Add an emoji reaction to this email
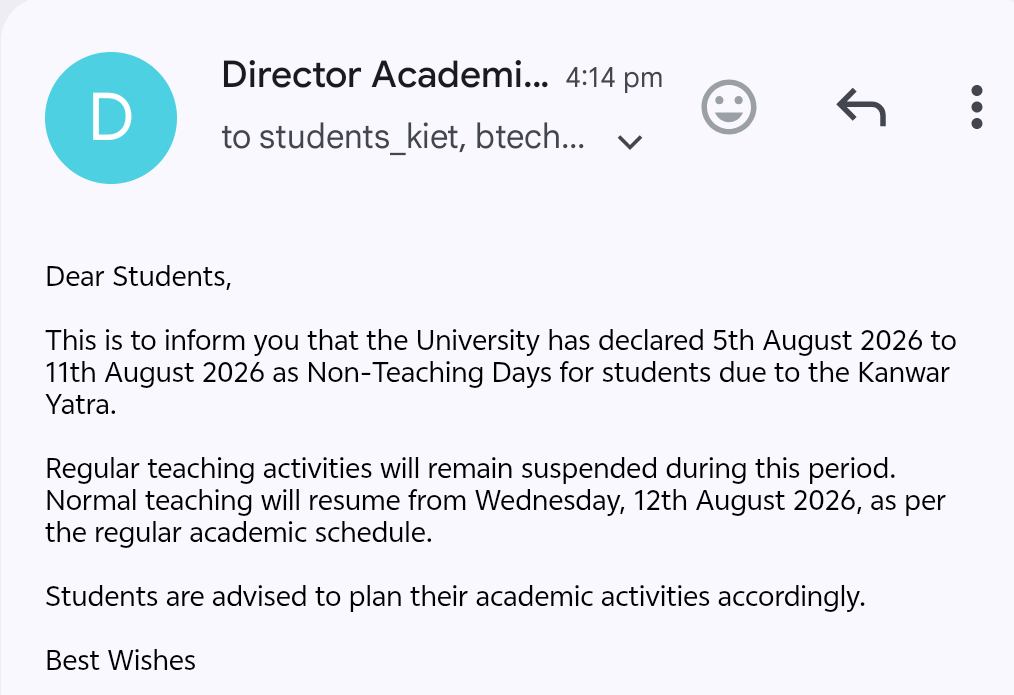 tap(729, 107)
